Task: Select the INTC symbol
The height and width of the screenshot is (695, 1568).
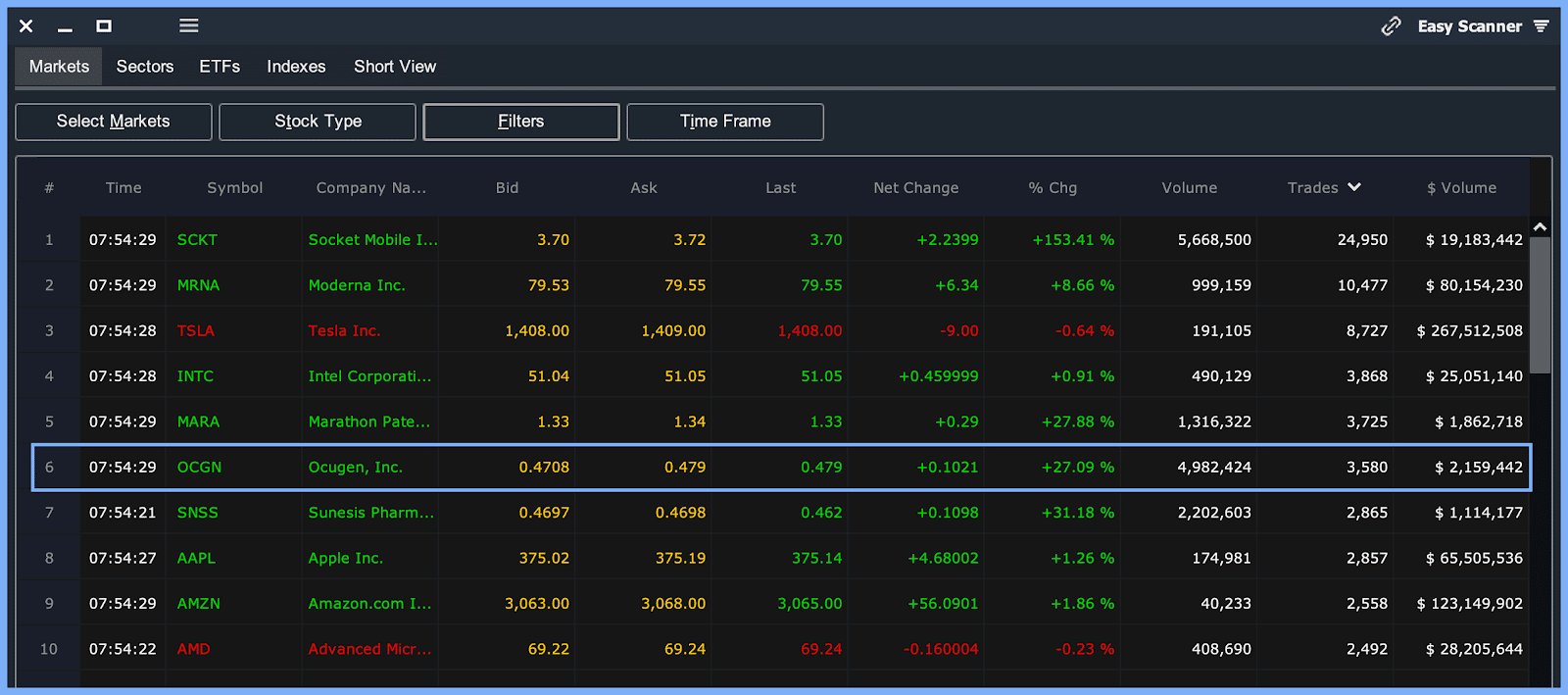Action: coord(195,375)
